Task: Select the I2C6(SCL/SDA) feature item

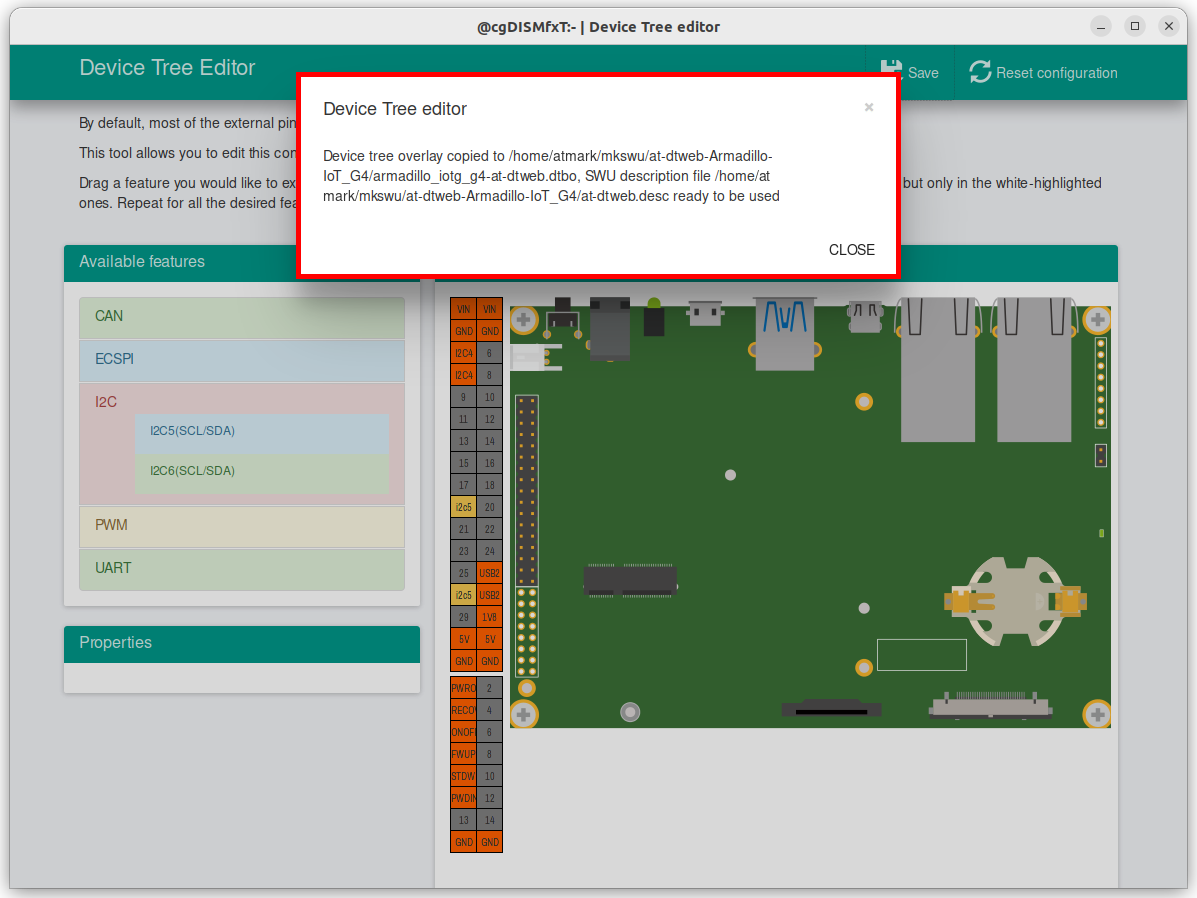Action: (x=261, y=471)
